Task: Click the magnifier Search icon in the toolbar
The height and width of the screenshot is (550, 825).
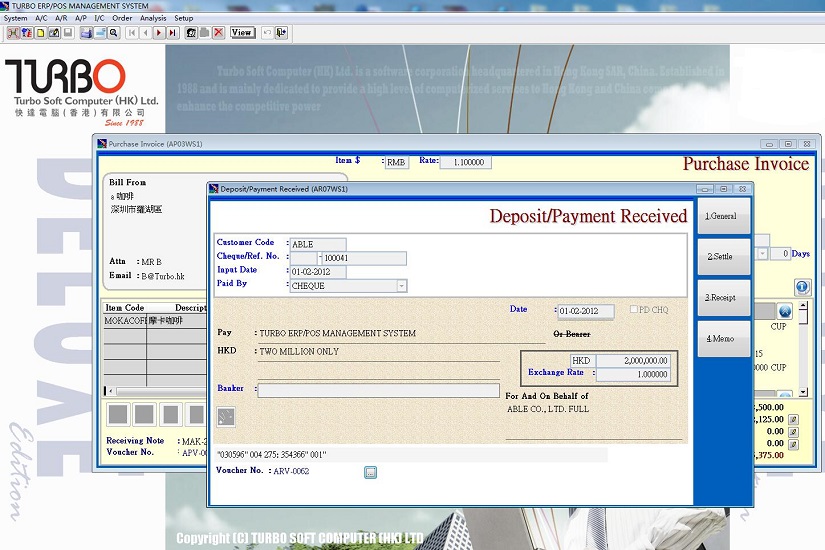Action: point(114,33)
